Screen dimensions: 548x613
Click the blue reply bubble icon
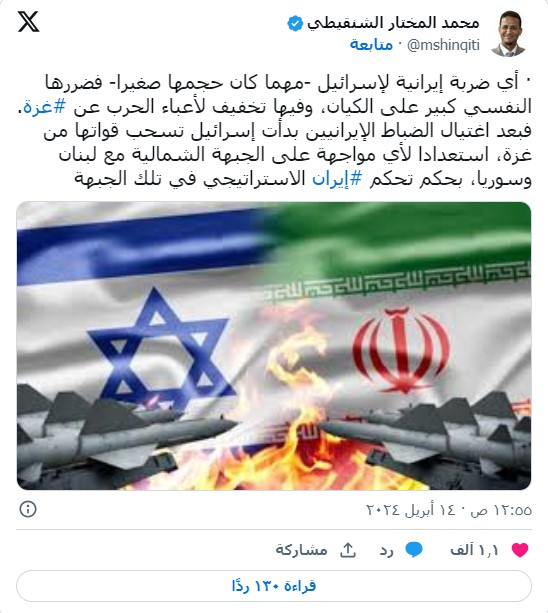click(x=414, y=550)
